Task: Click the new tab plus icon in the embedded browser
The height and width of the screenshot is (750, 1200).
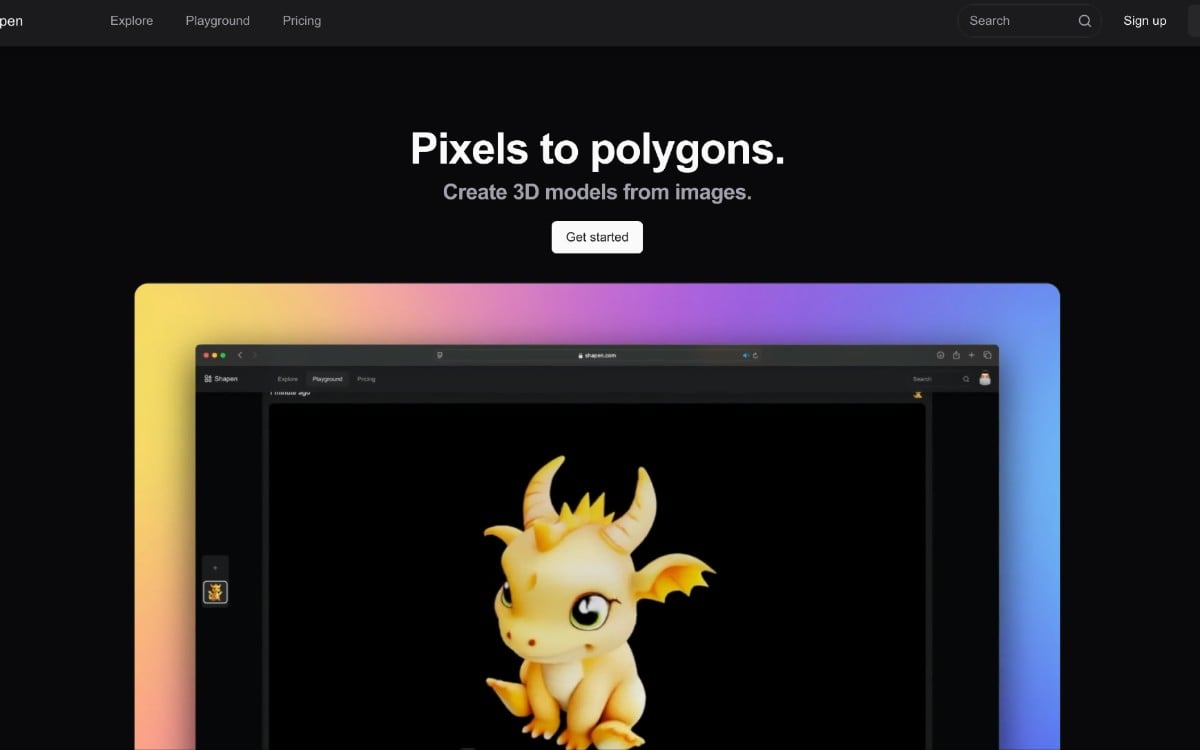Action: pyautogui.click(x=971, y=355)
